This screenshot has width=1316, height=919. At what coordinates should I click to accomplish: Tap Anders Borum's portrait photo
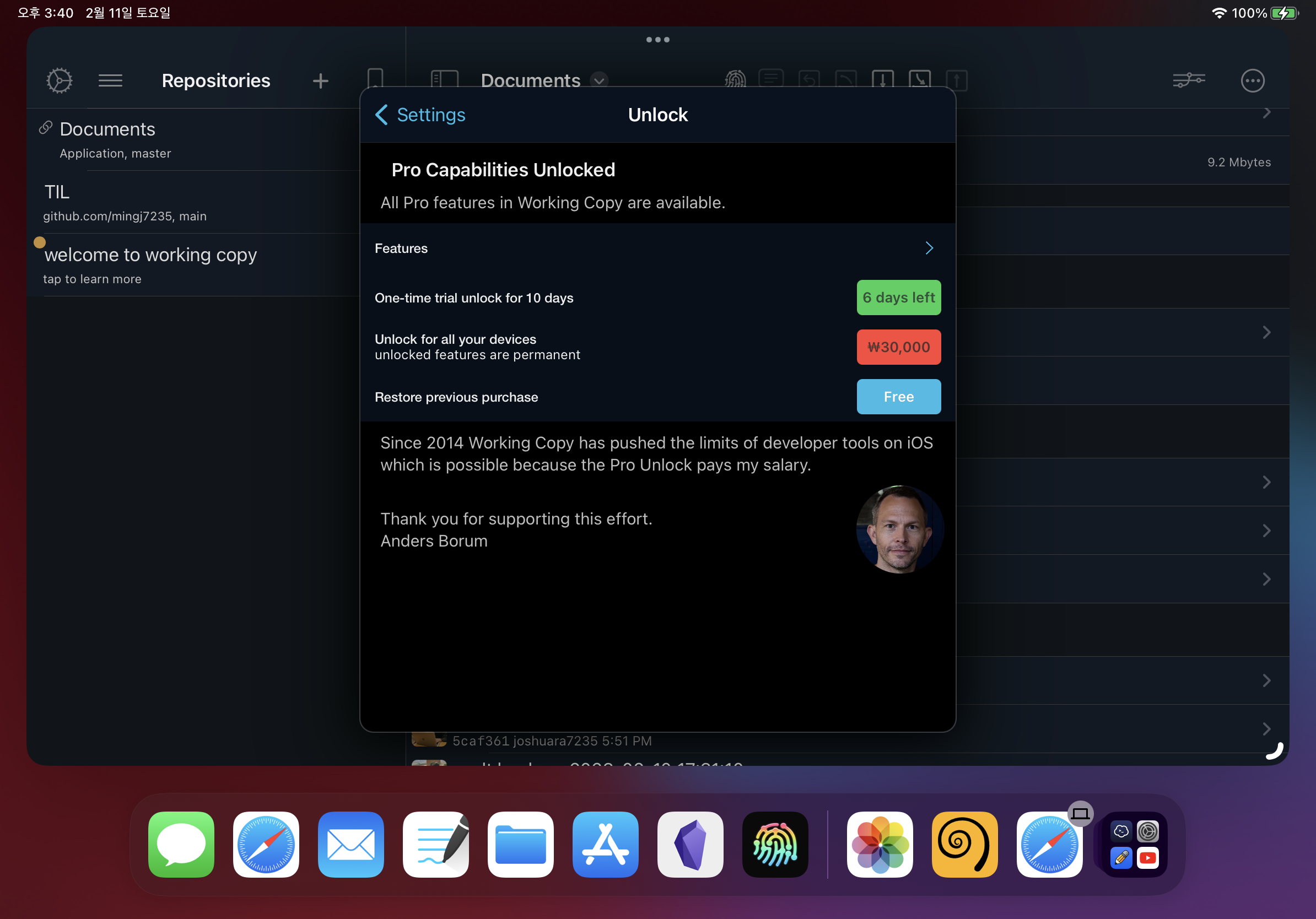click(899, 529)
